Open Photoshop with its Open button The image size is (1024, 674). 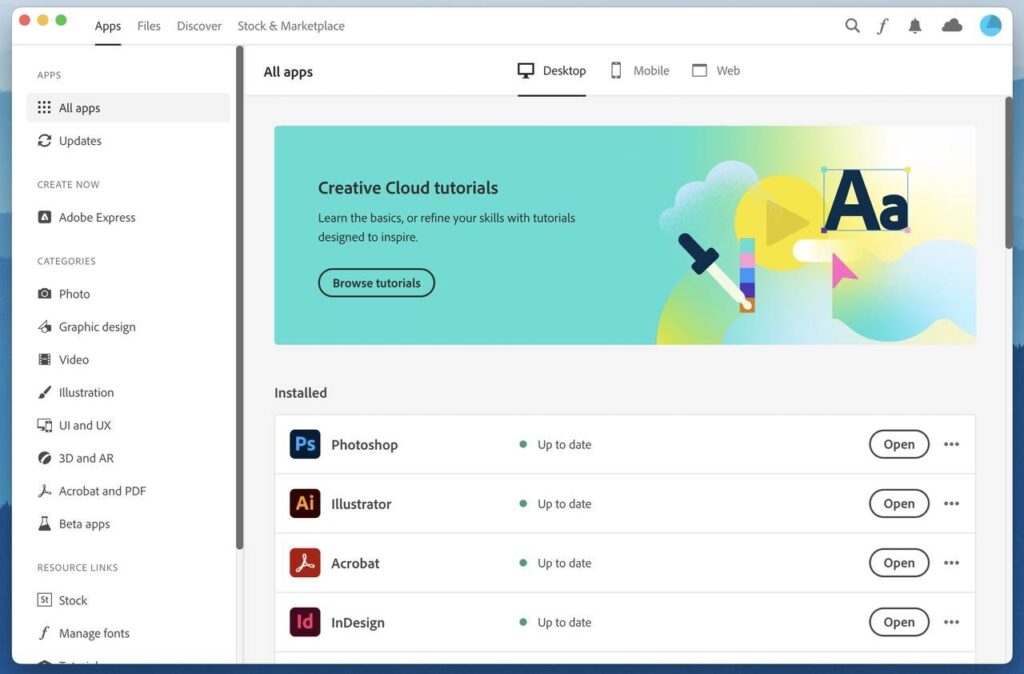click(899, 444)
